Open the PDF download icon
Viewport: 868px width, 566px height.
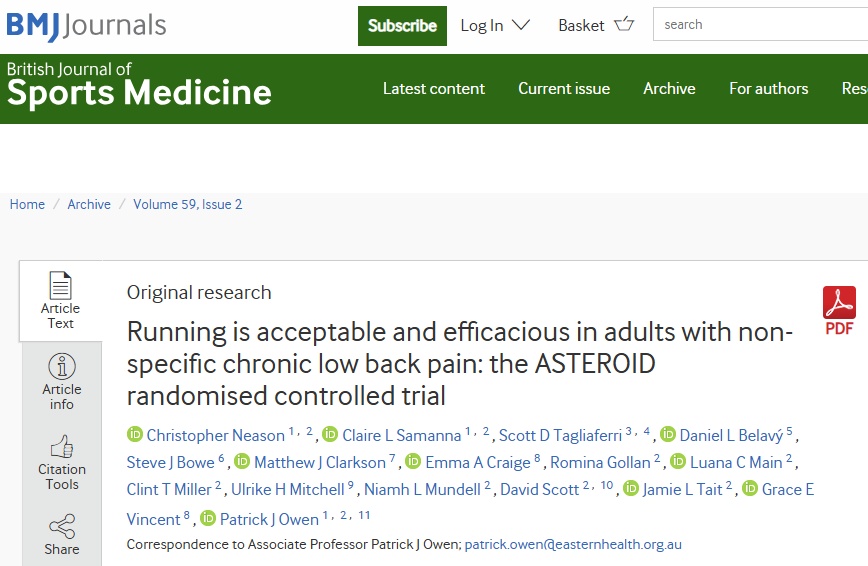click(839, 302)
